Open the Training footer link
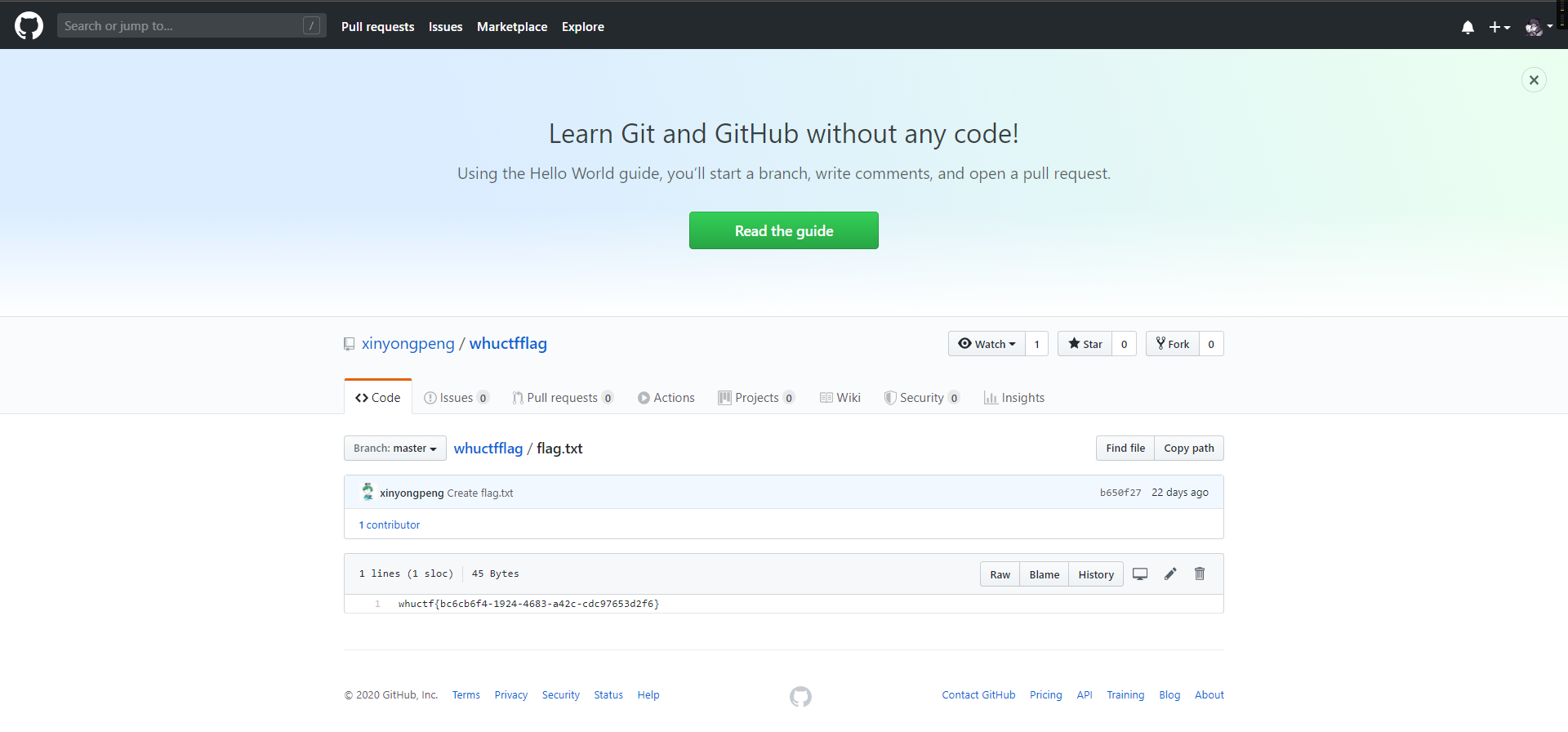 (x=1125, y=695)
